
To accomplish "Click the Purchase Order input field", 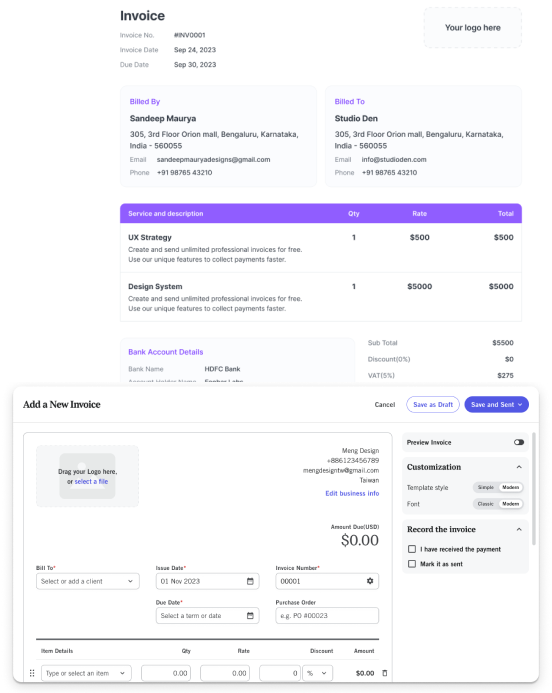I will pos(327,616).
